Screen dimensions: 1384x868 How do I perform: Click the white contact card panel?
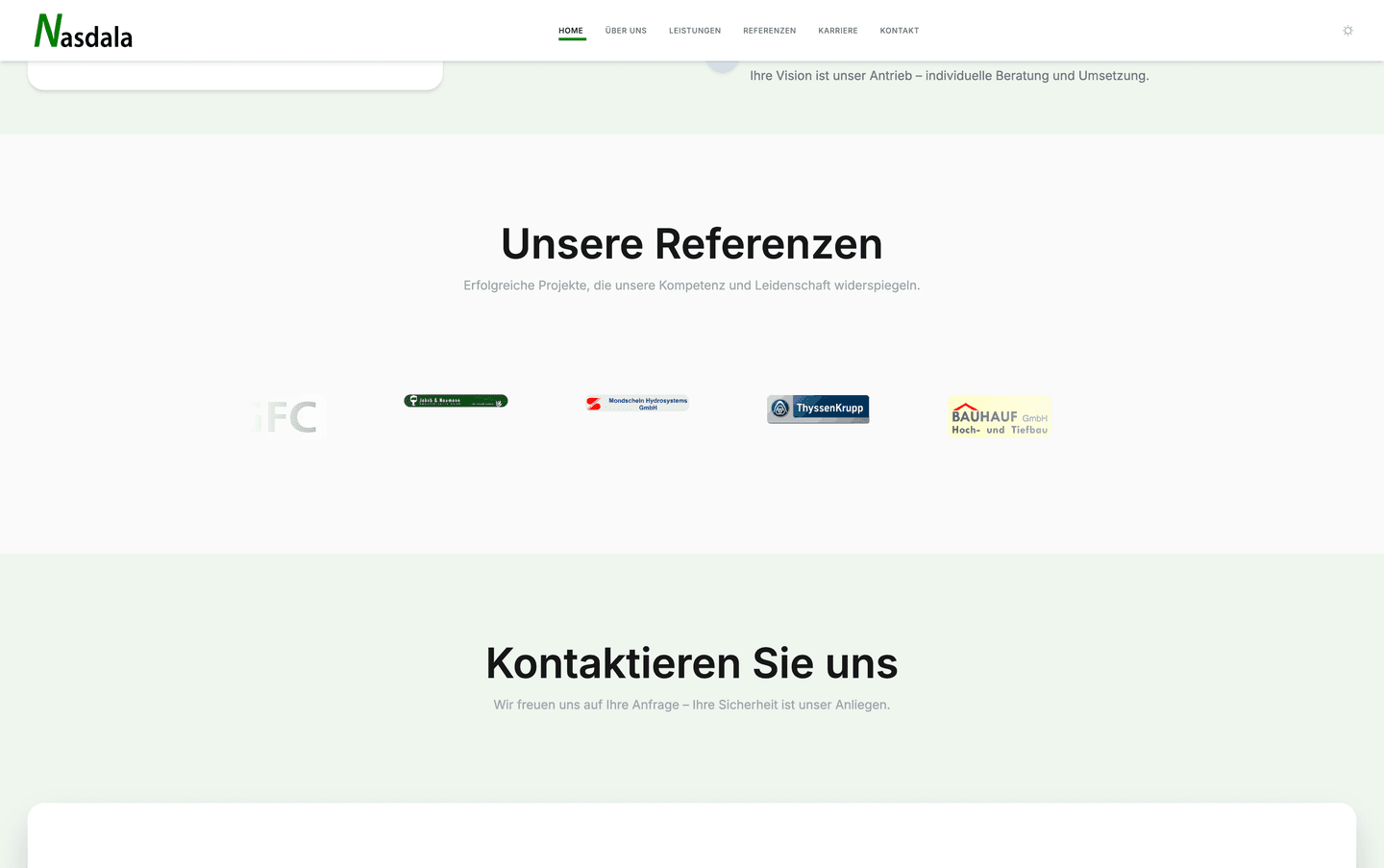[692, 834]
